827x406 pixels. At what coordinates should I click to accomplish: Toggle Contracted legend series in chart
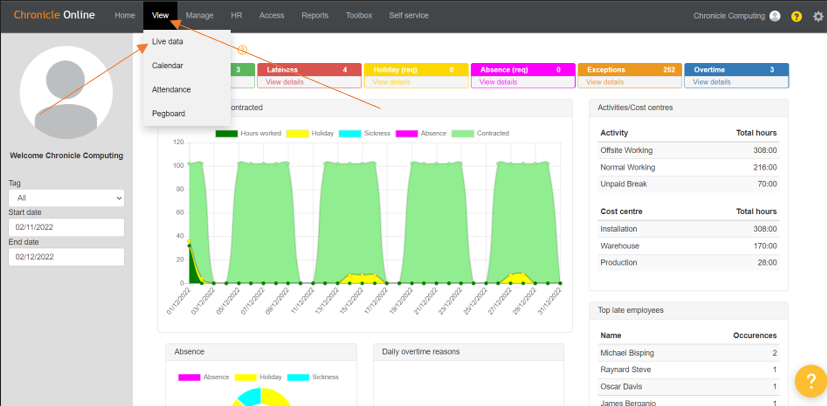click(480, 133)
